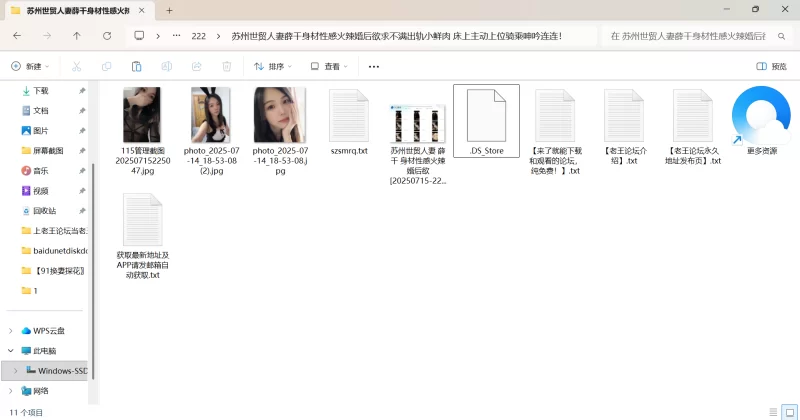
Task: Open the 222 folder breadcrumb
Action: coord(198,36)
